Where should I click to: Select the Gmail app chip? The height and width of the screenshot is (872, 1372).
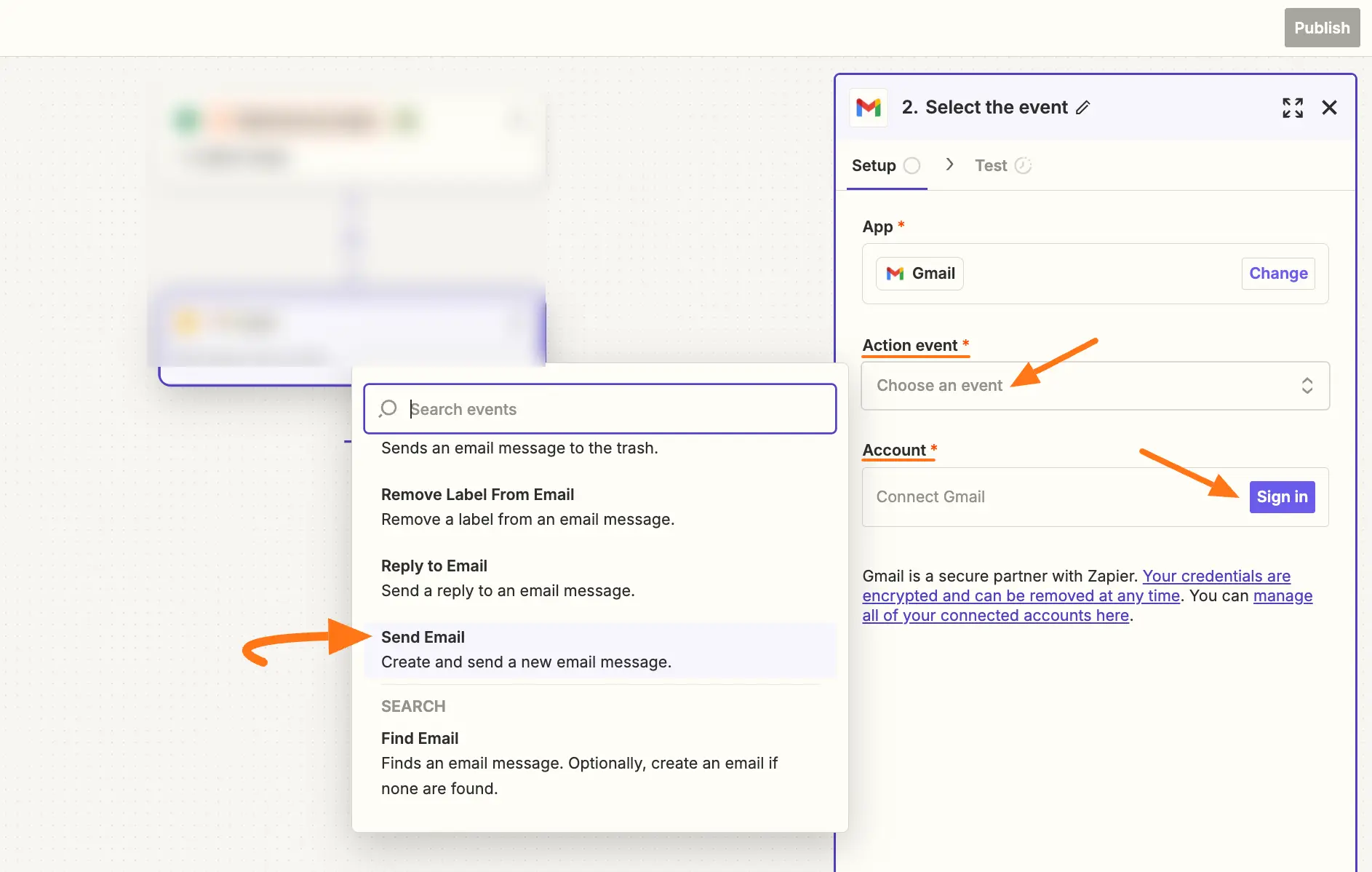(920, 274)
